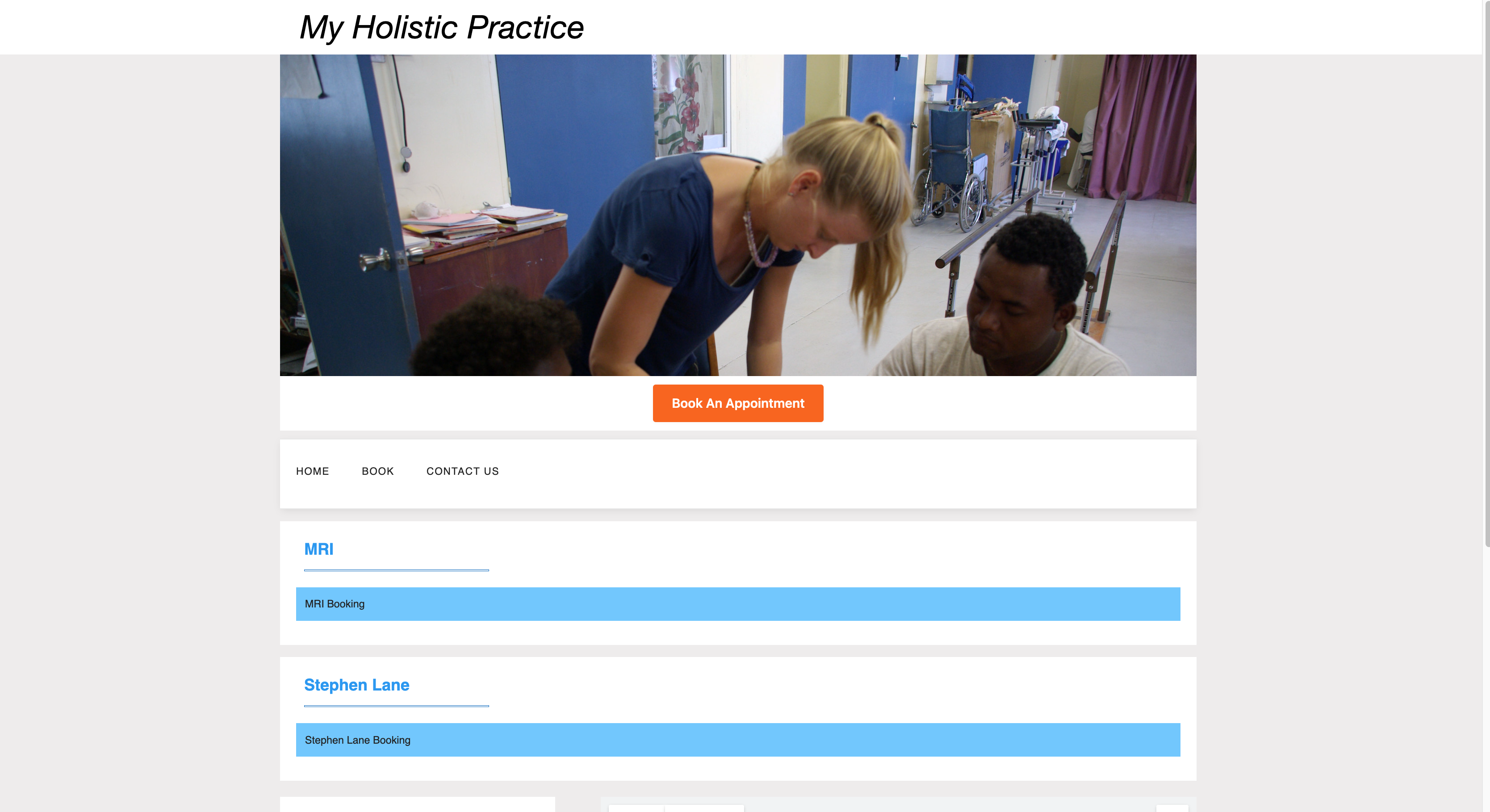
Task: Open the MRI Booking bar
Action: pyautogui.click(x=737, y=604)
